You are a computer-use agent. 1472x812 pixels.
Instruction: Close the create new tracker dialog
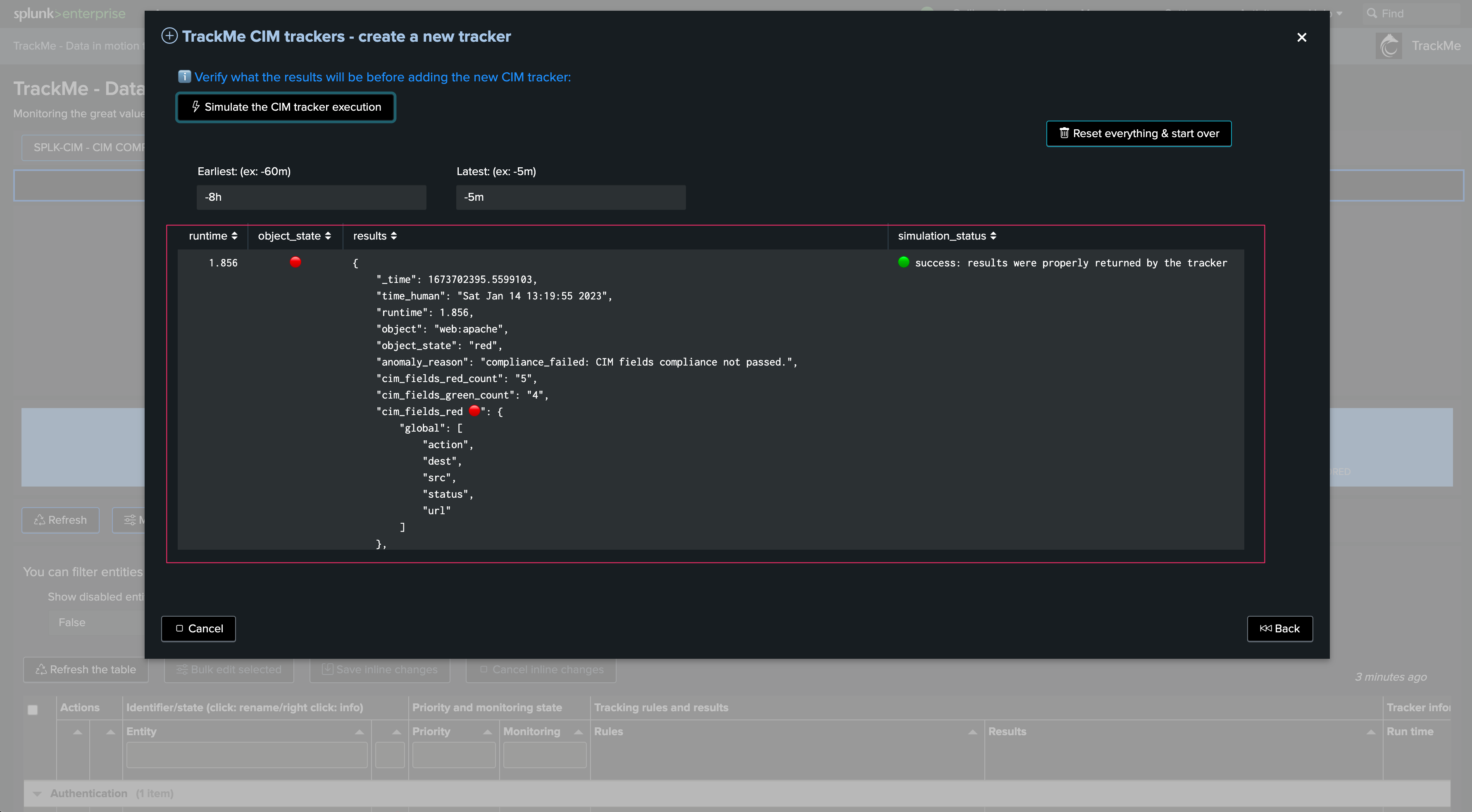coord(1302,37)
